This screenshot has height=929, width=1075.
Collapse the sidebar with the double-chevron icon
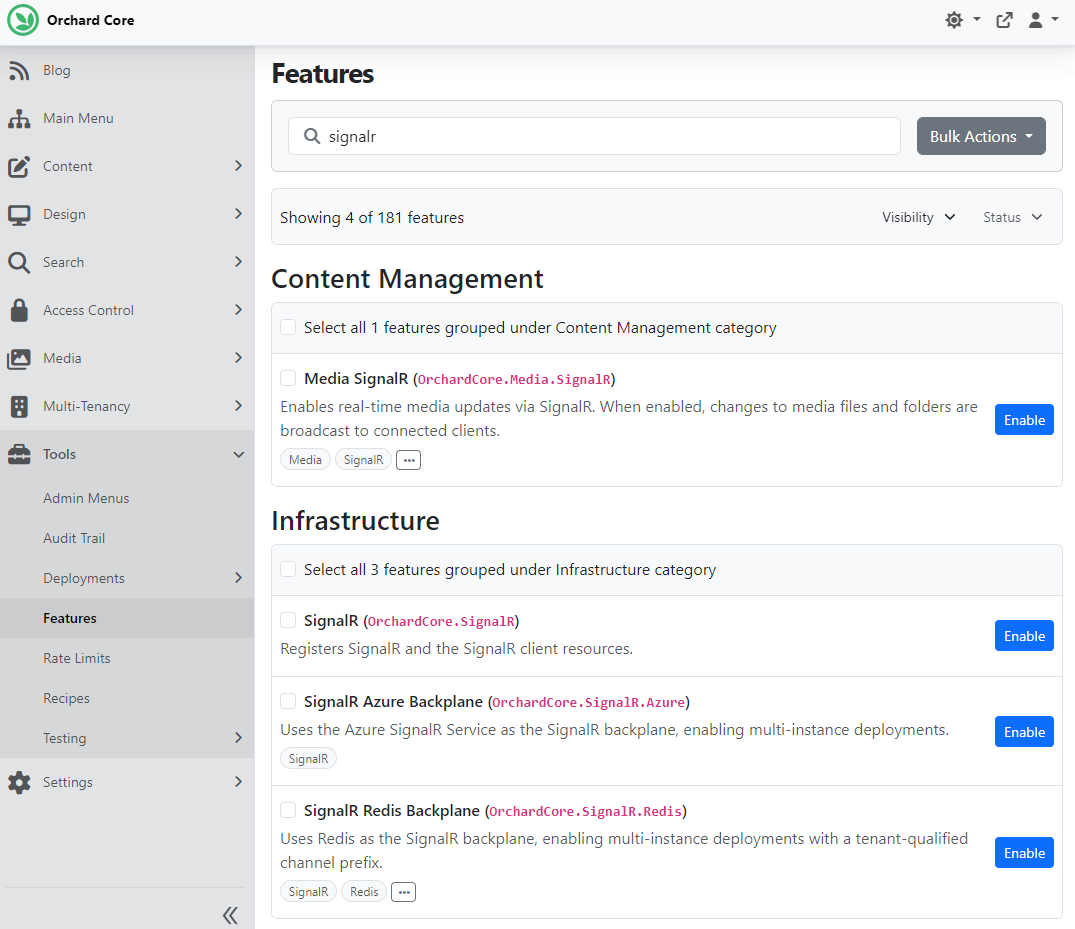[x=230, y=915]
